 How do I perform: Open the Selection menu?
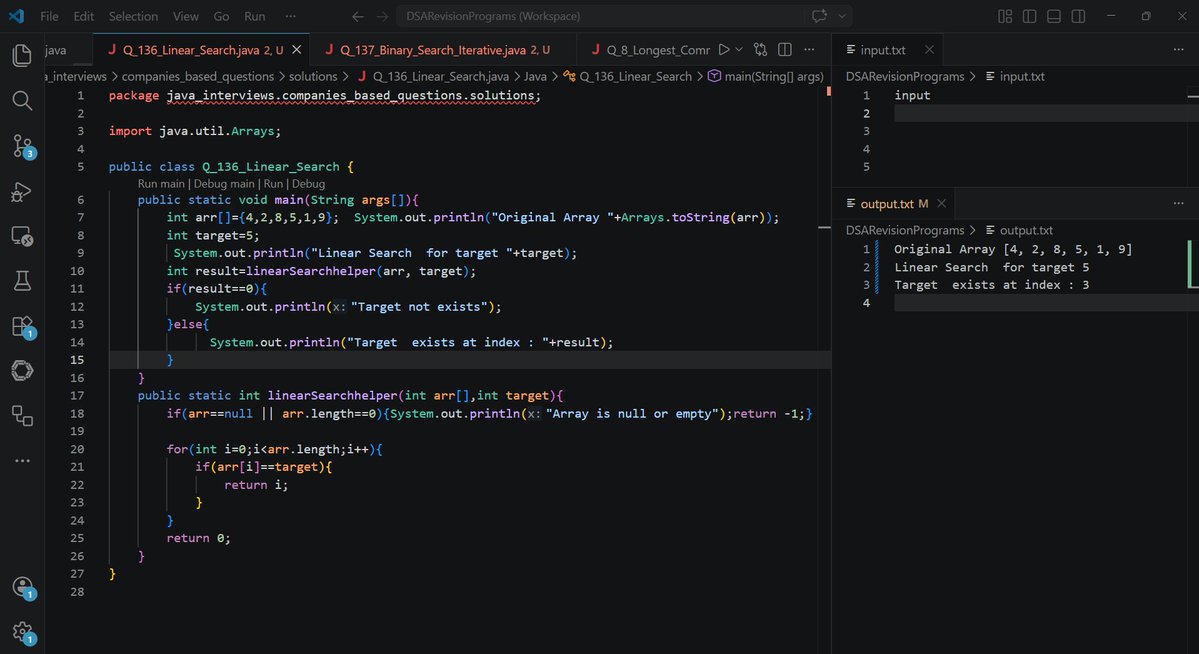(133, 16)
